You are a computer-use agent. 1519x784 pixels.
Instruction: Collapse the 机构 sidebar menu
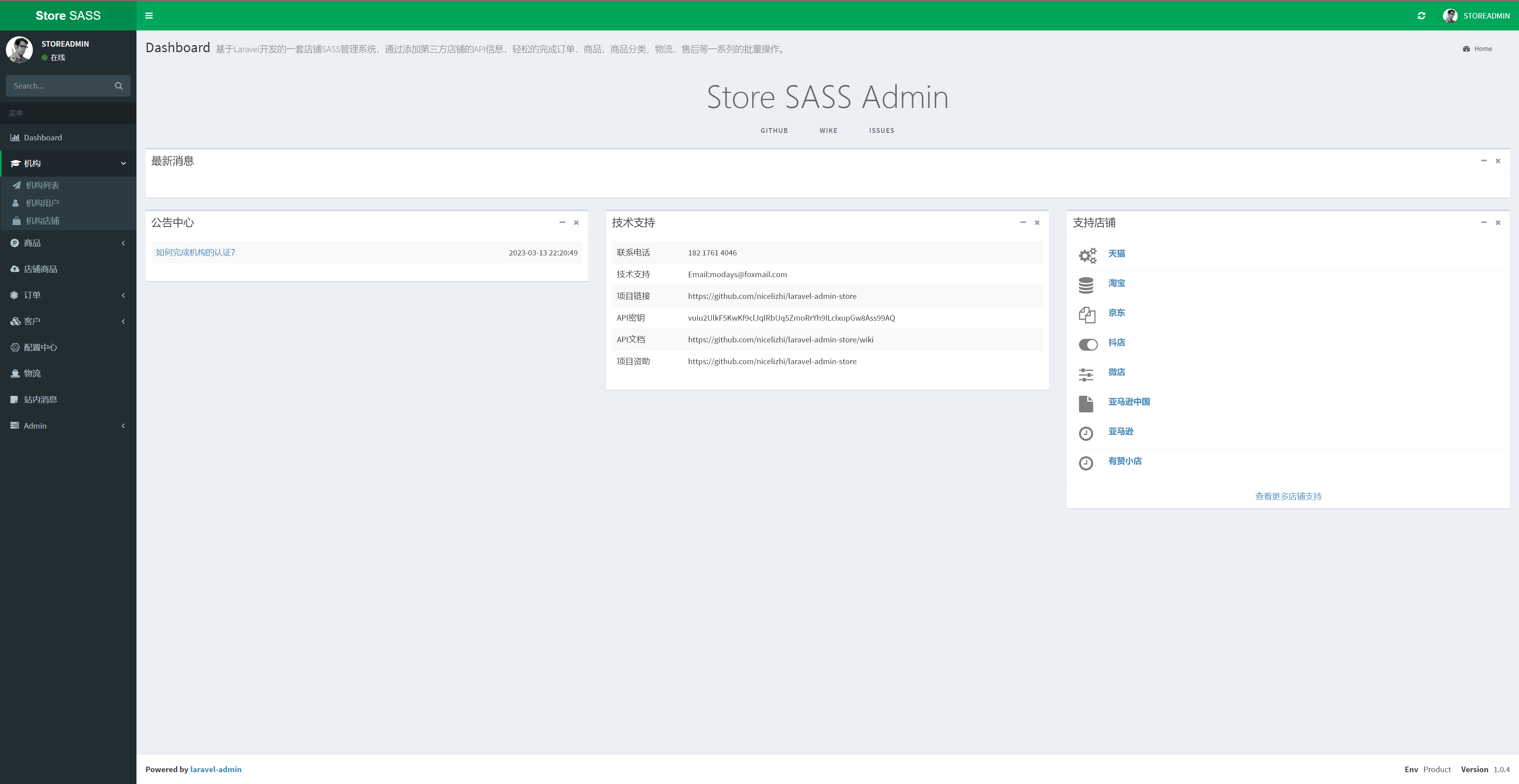68,163
